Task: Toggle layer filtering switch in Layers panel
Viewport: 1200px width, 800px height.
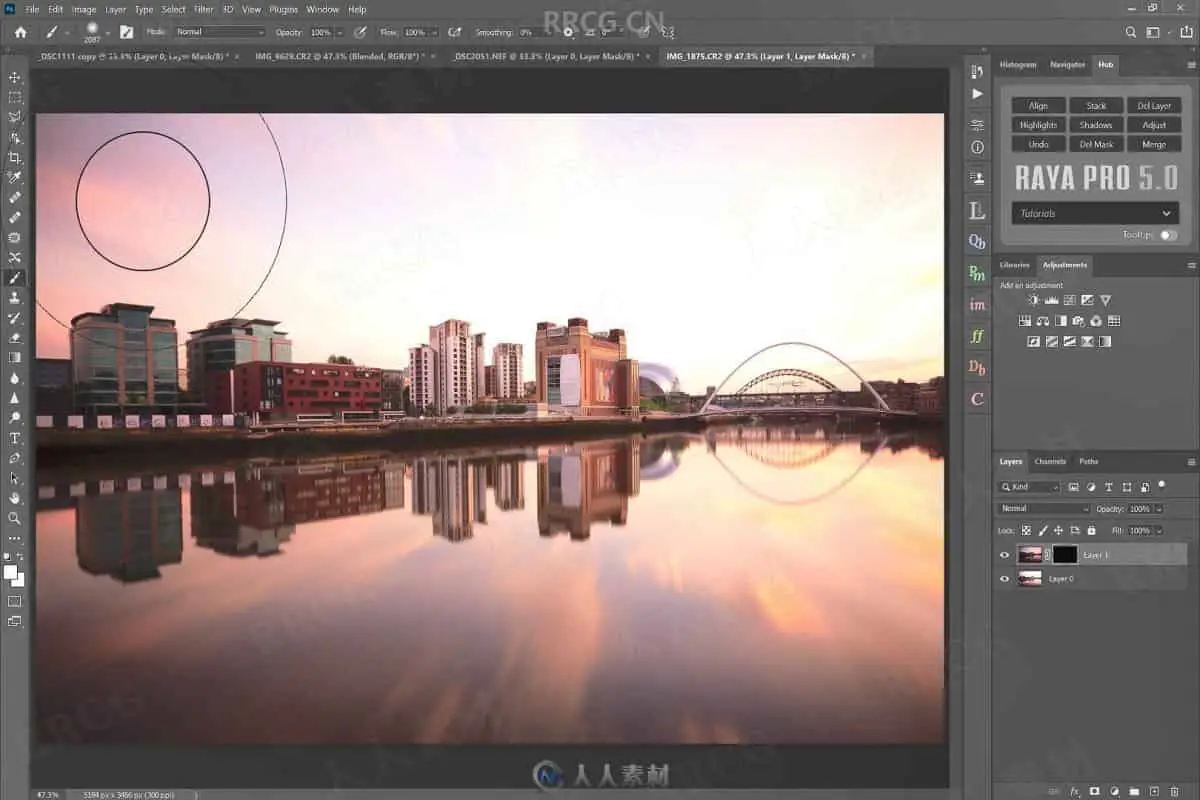Action: 1161,484
